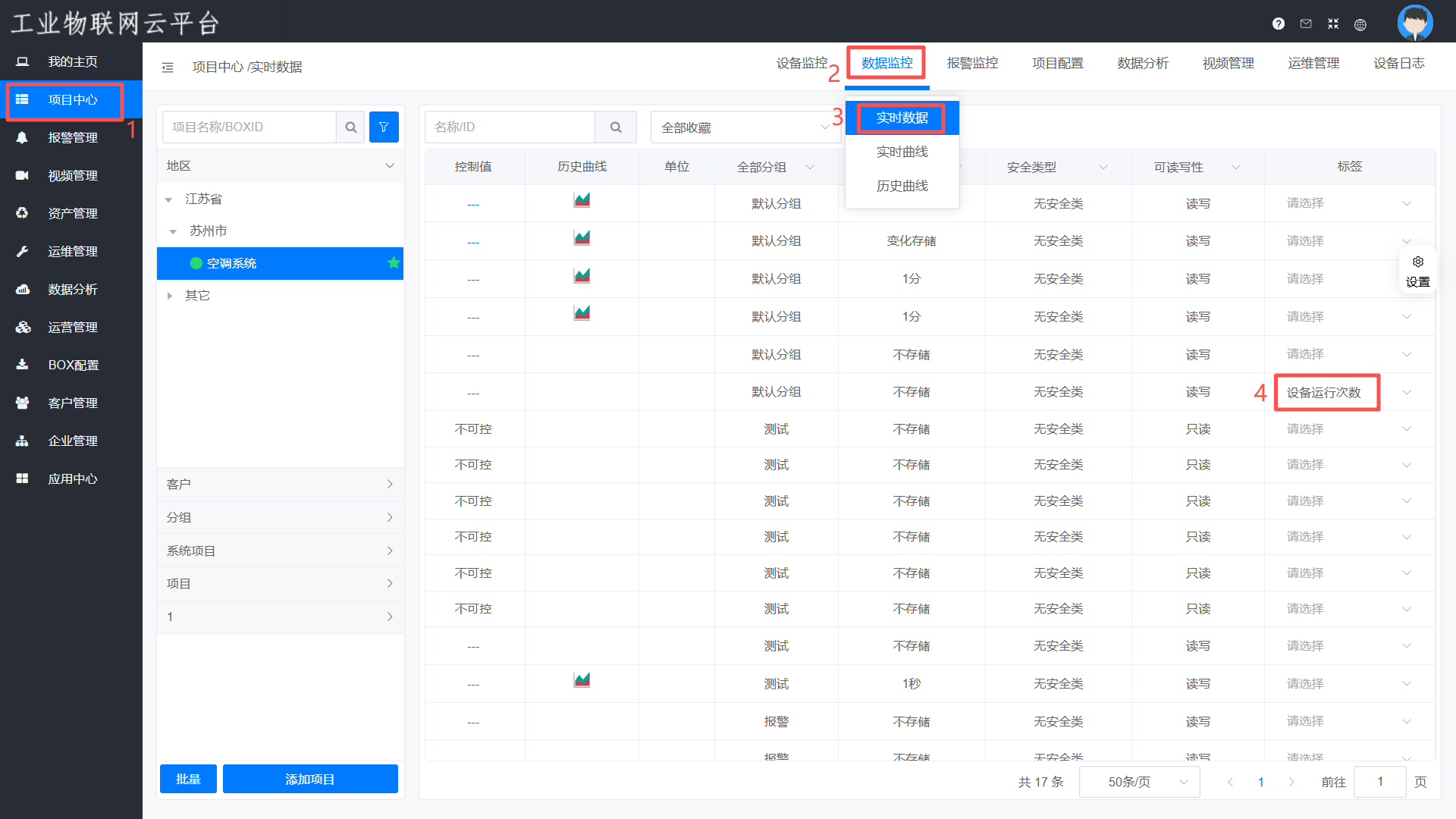Click the globe language icon

(1360, 24)
